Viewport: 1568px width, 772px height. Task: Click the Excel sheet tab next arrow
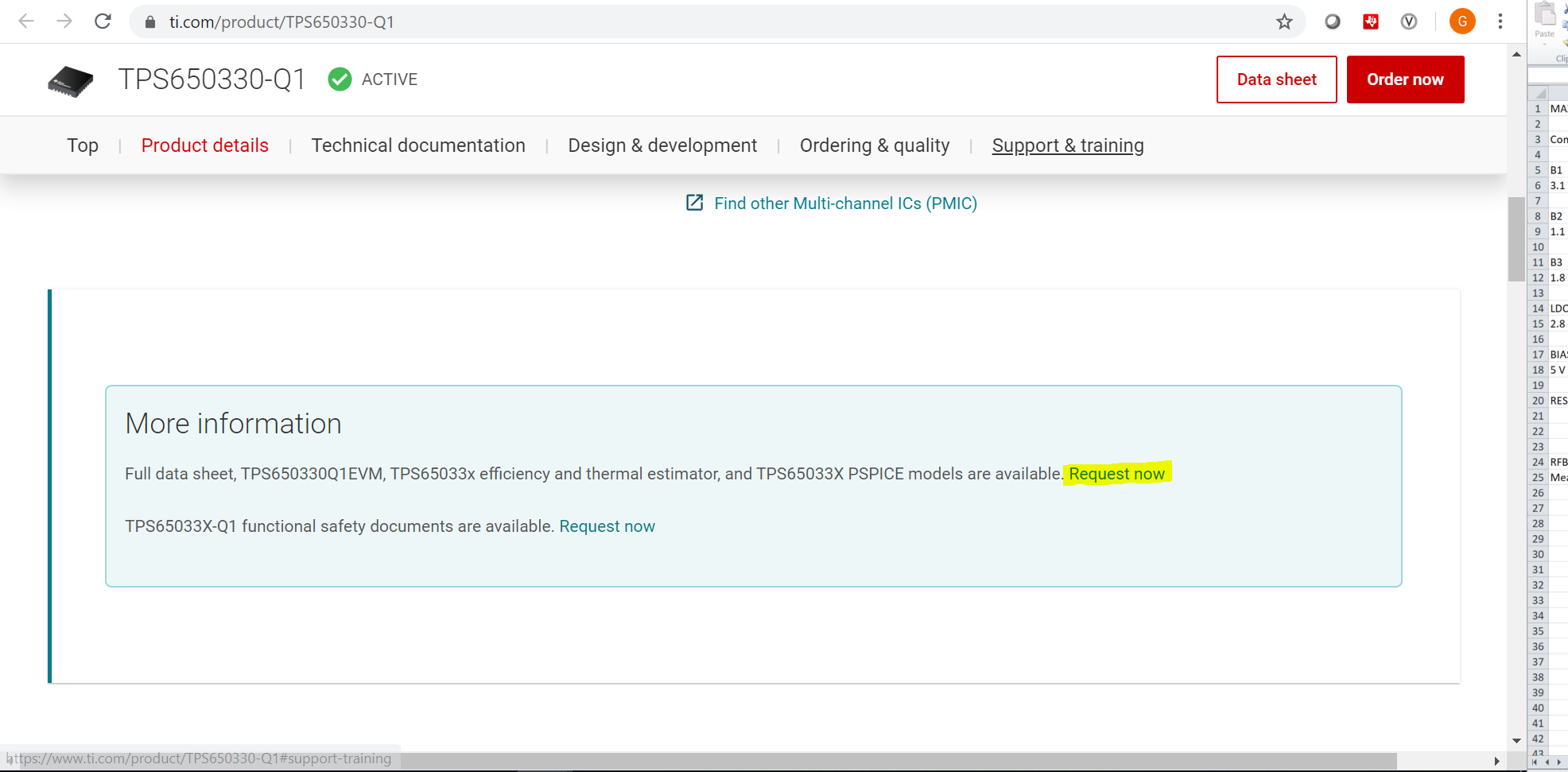click(x=1558, y=762)
